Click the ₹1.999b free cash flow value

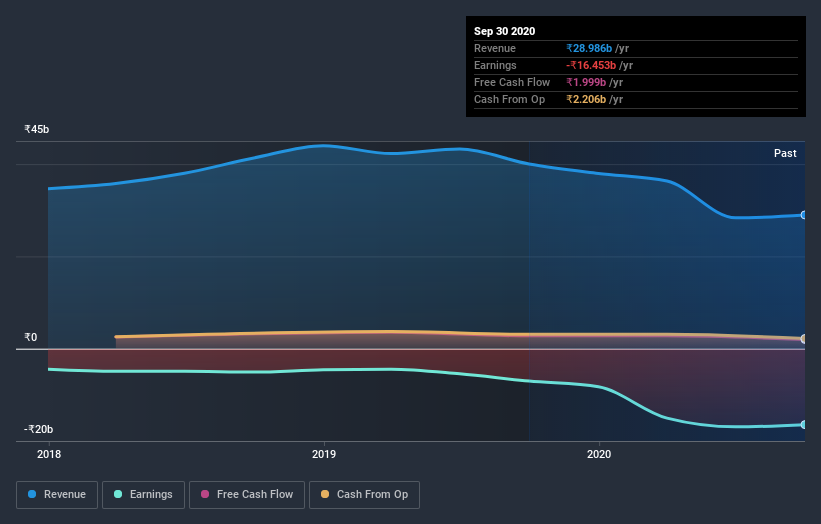pyautogui.click(x=586, y=82)
